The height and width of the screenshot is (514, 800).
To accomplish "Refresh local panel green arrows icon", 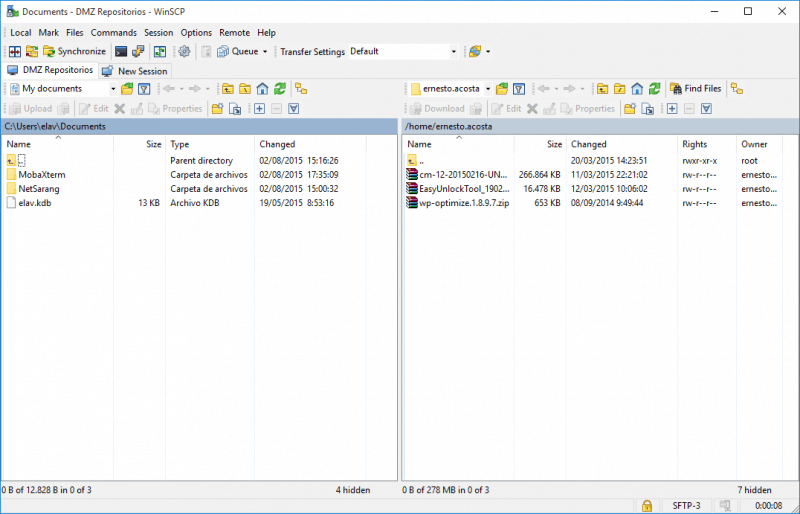I will click(280, 89).
